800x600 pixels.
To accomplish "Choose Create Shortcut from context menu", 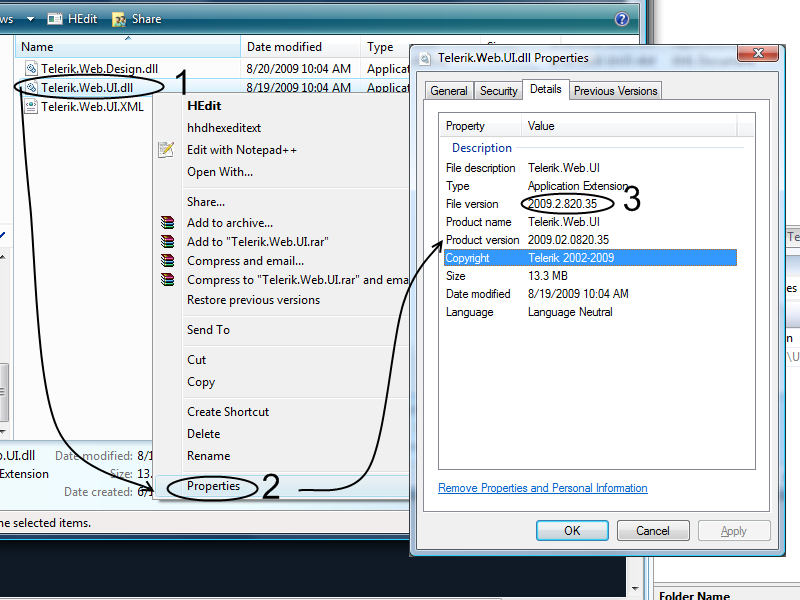I will click(x=228, y=412).
